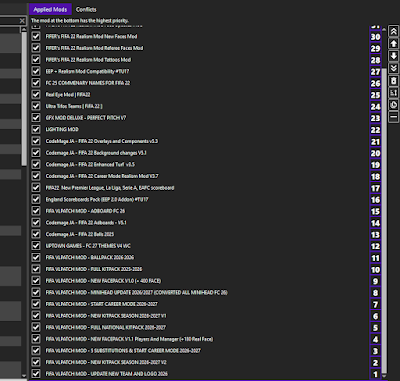This screenshot has height=381, width=400.
Task: Click the round clock-like icon
Action: coord(394,105)
